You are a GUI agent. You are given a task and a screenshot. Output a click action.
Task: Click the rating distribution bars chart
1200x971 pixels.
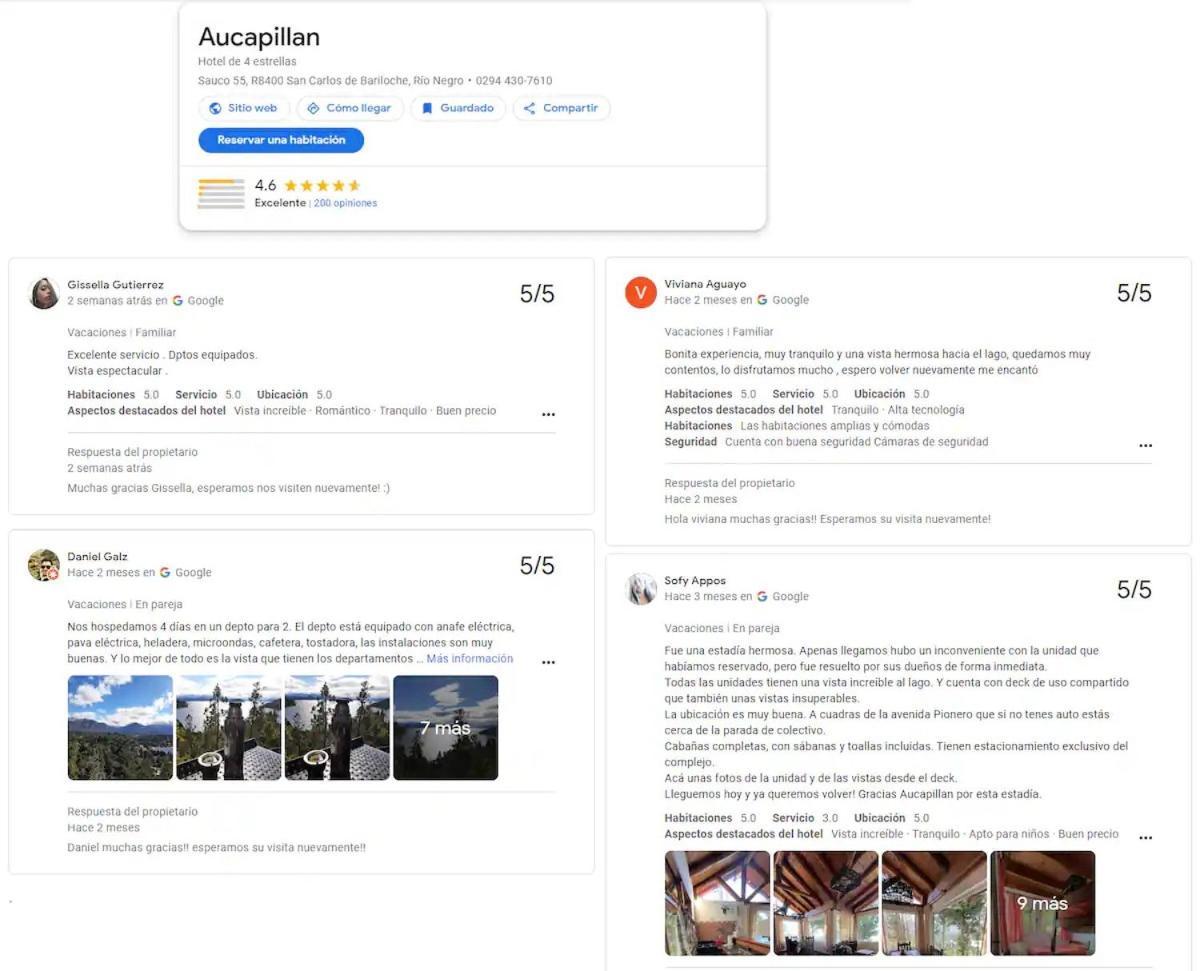click(x=221, y=194)
